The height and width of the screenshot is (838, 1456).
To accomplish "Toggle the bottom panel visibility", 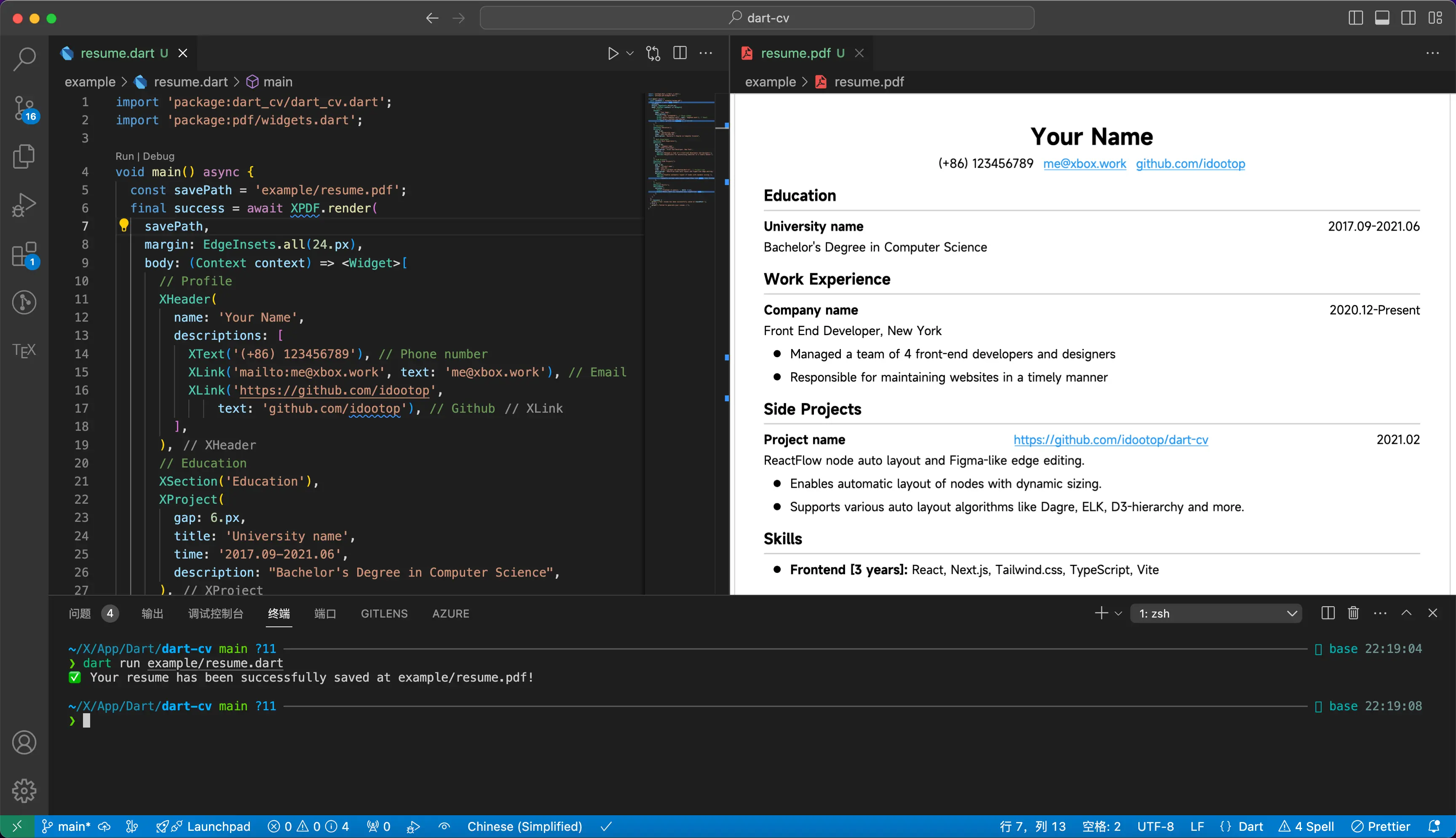I will pos(1382,18).
